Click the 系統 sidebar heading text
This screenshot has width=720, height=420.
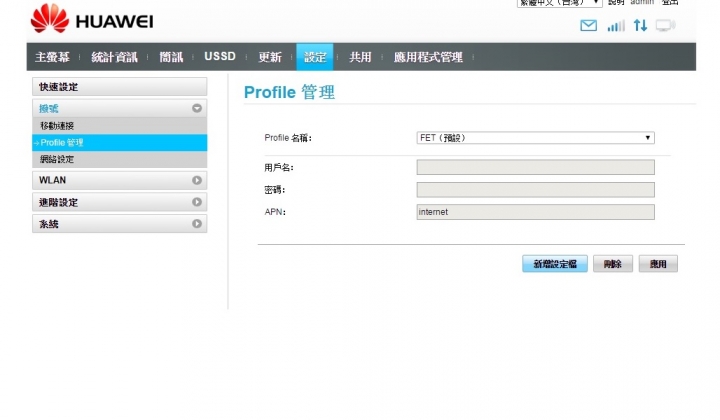(x=49, y=224)
